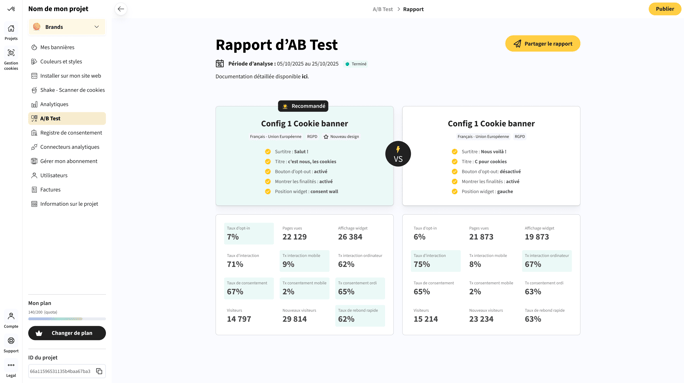Click 'Position widget : gauche' line

coord(482,192)
